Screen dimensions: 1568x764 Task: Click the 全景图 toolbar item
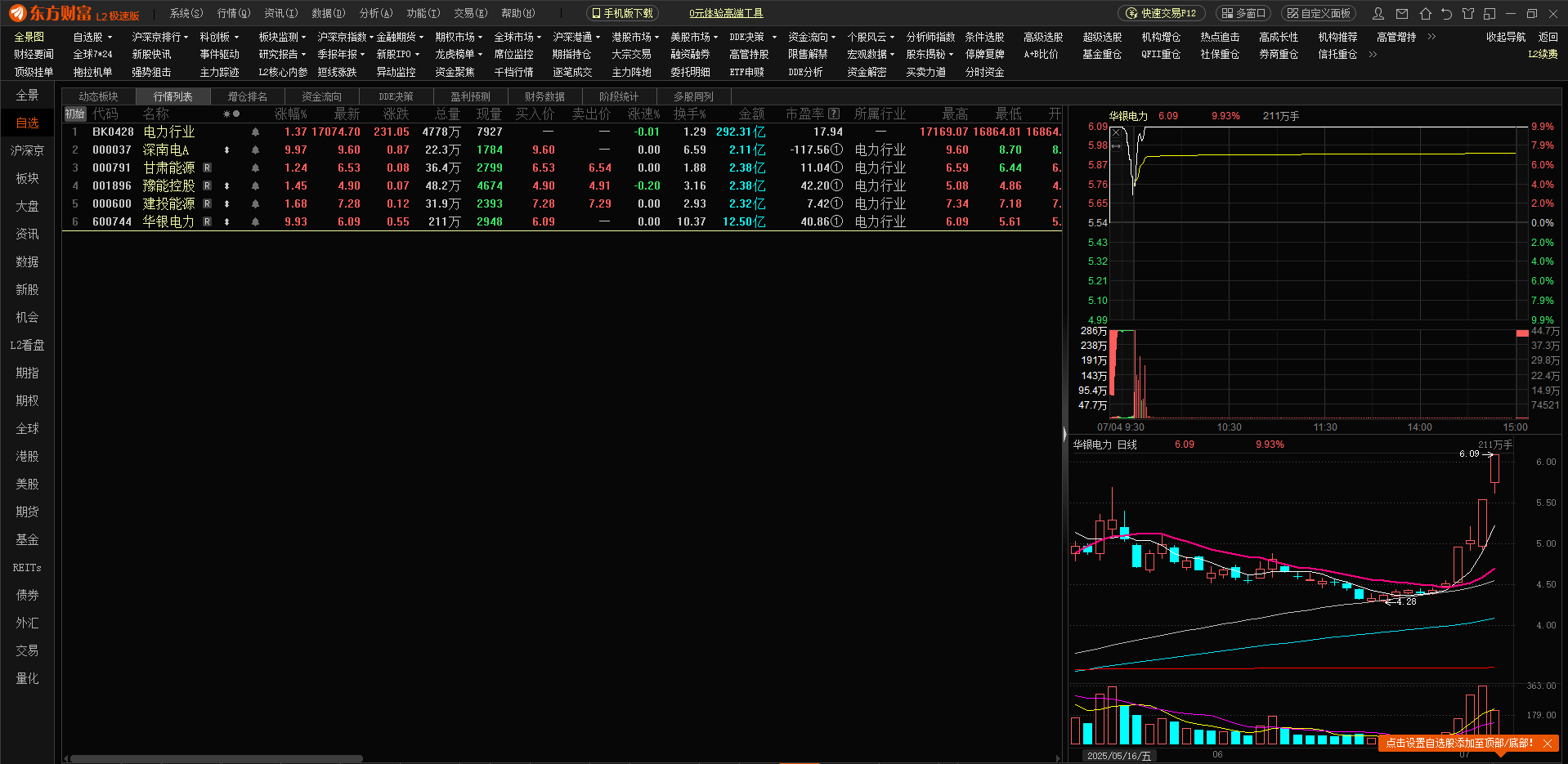[29, 38]
